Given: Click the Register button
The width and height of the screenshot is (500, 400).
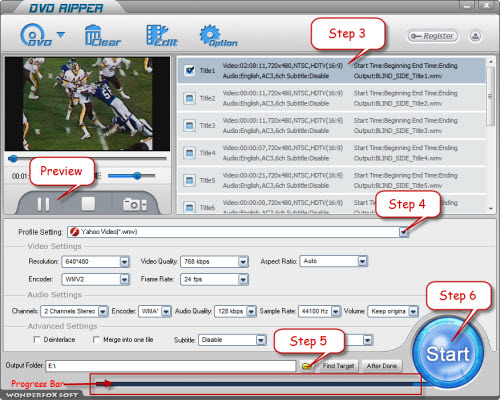Looking at the screenshot, I should (x=432, y=36).
